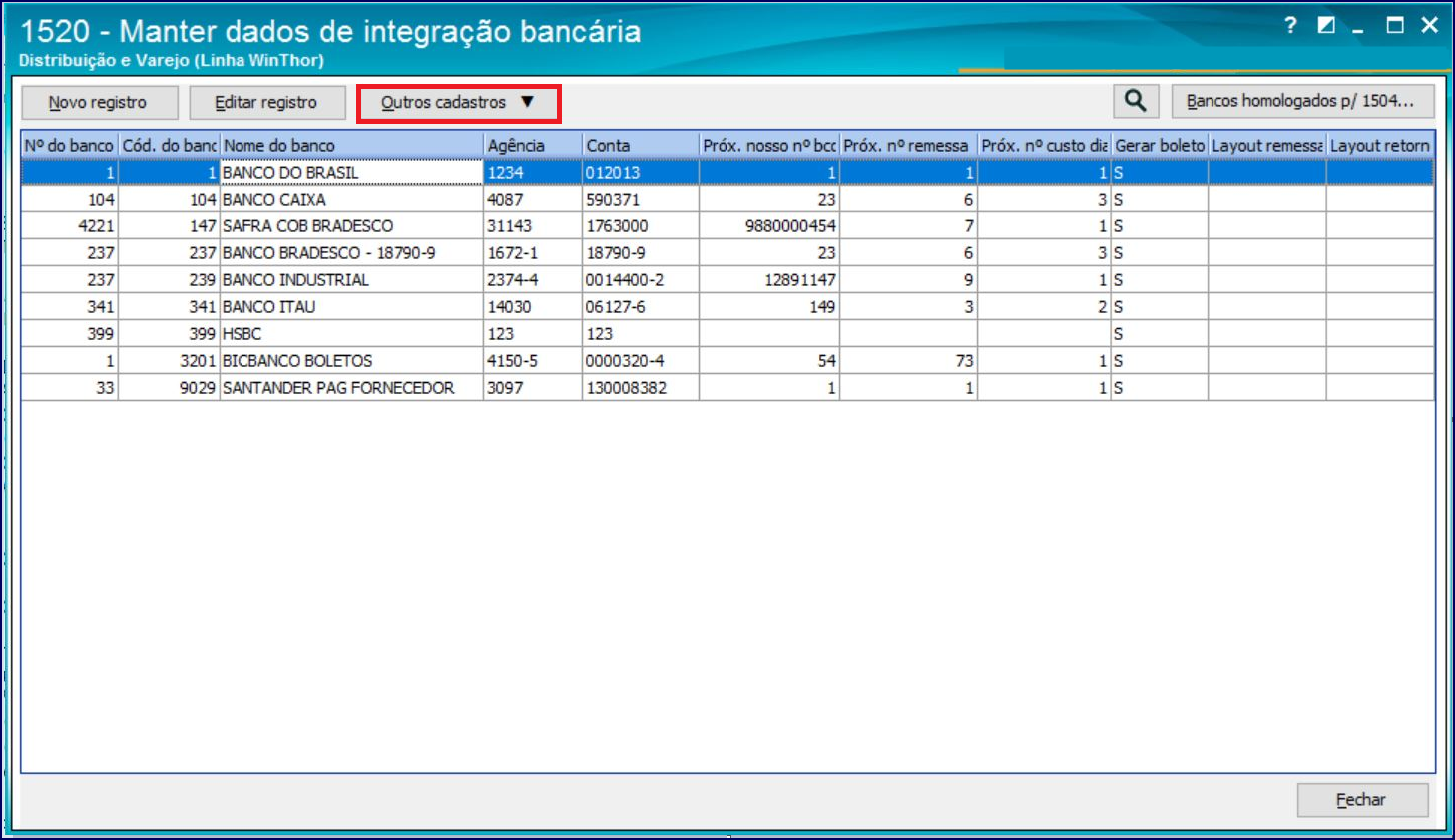Select the BICBANCO BOLETOS row

(x=727, y=361)
